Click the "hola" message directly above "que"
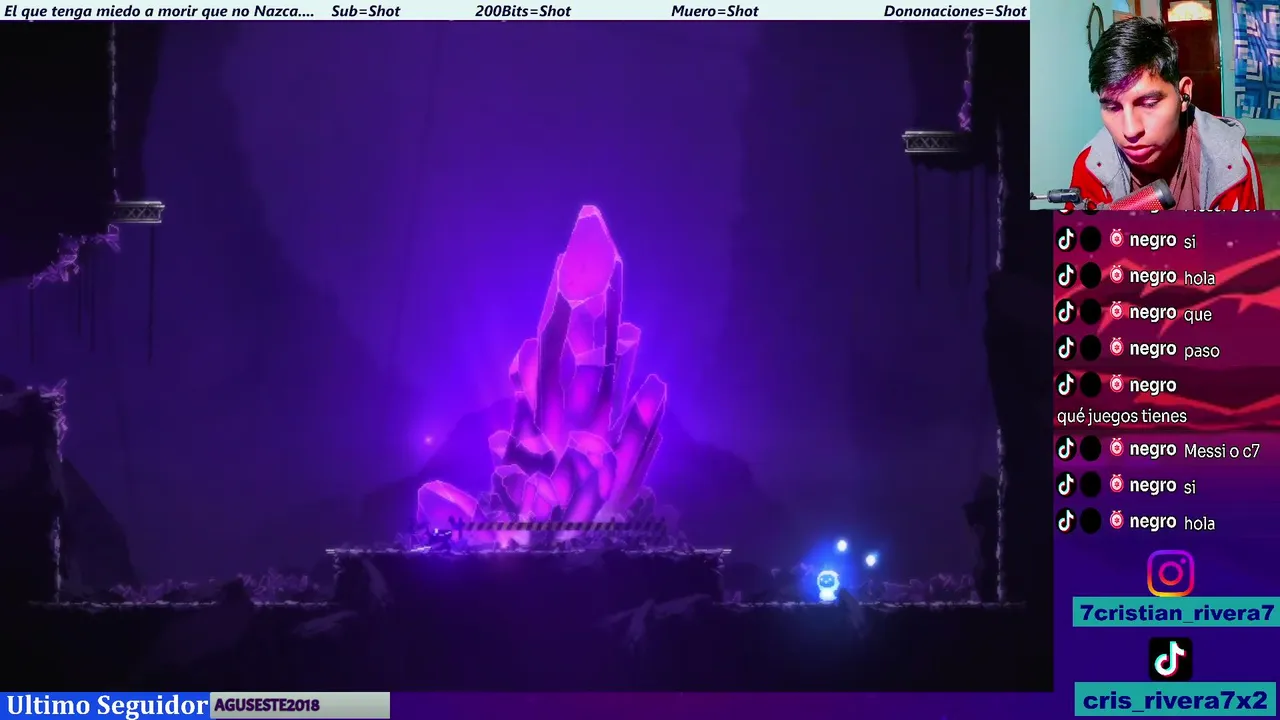The image size is (1280, 720). [1199, 277]
